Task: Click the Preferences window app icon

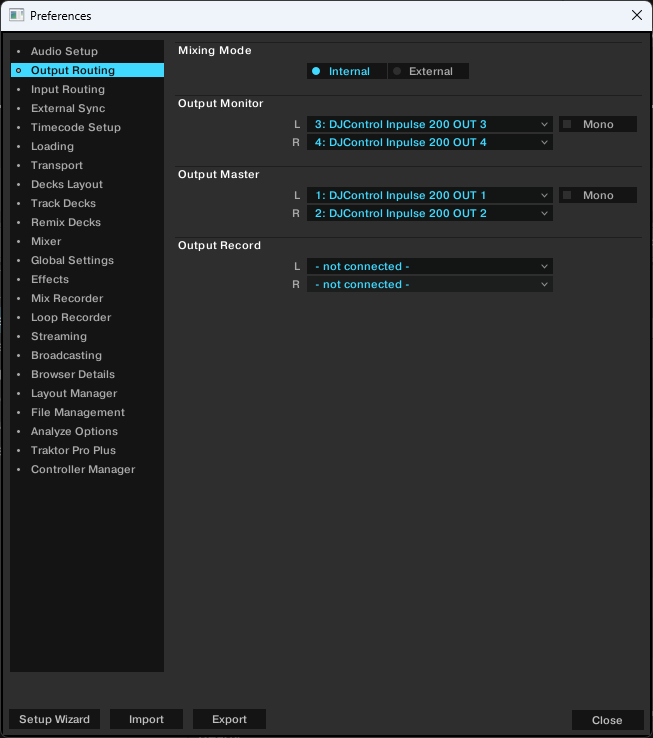Action: [16, 15]
